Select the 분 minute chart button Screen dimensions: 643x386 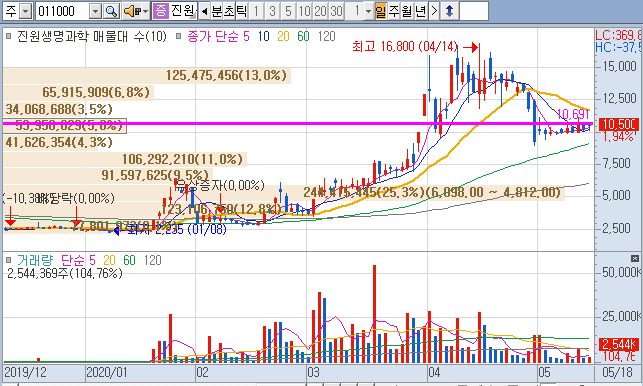click(217, 11)
